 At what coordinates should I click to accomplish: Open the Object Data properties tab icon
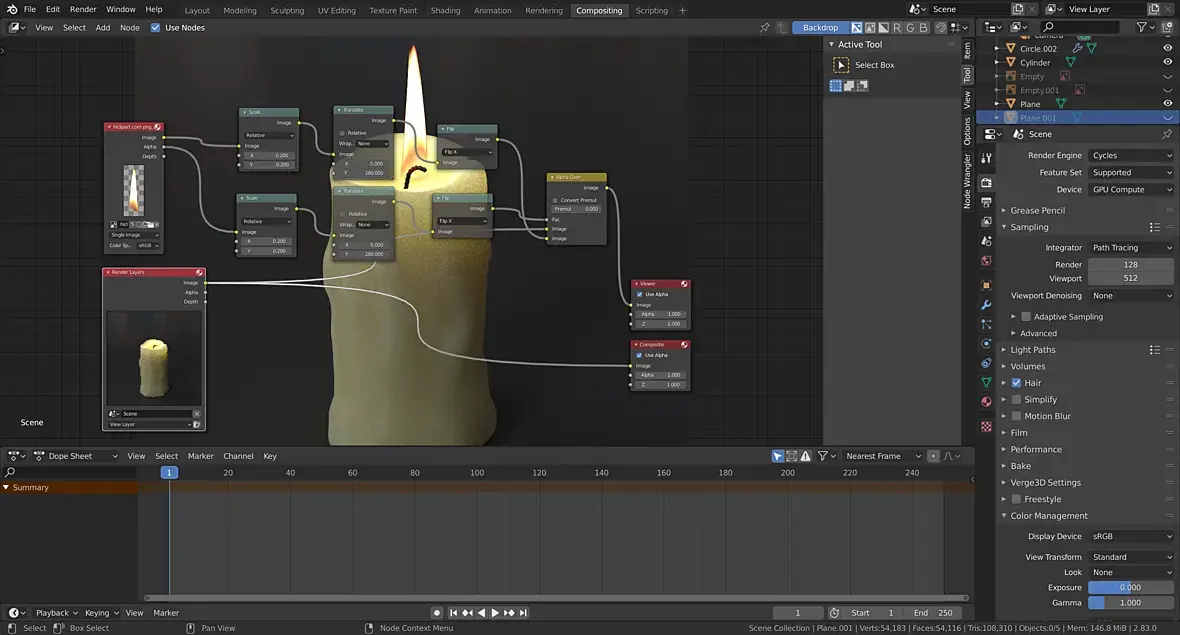986,382
